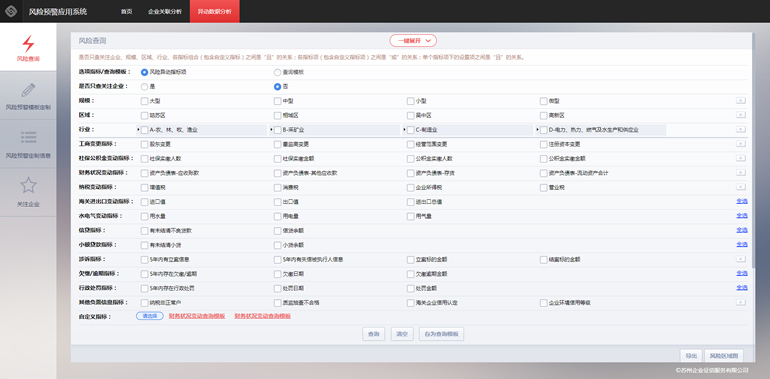
Task: Check the 大型 scale checkbox
Action: [x=144, y=101]
